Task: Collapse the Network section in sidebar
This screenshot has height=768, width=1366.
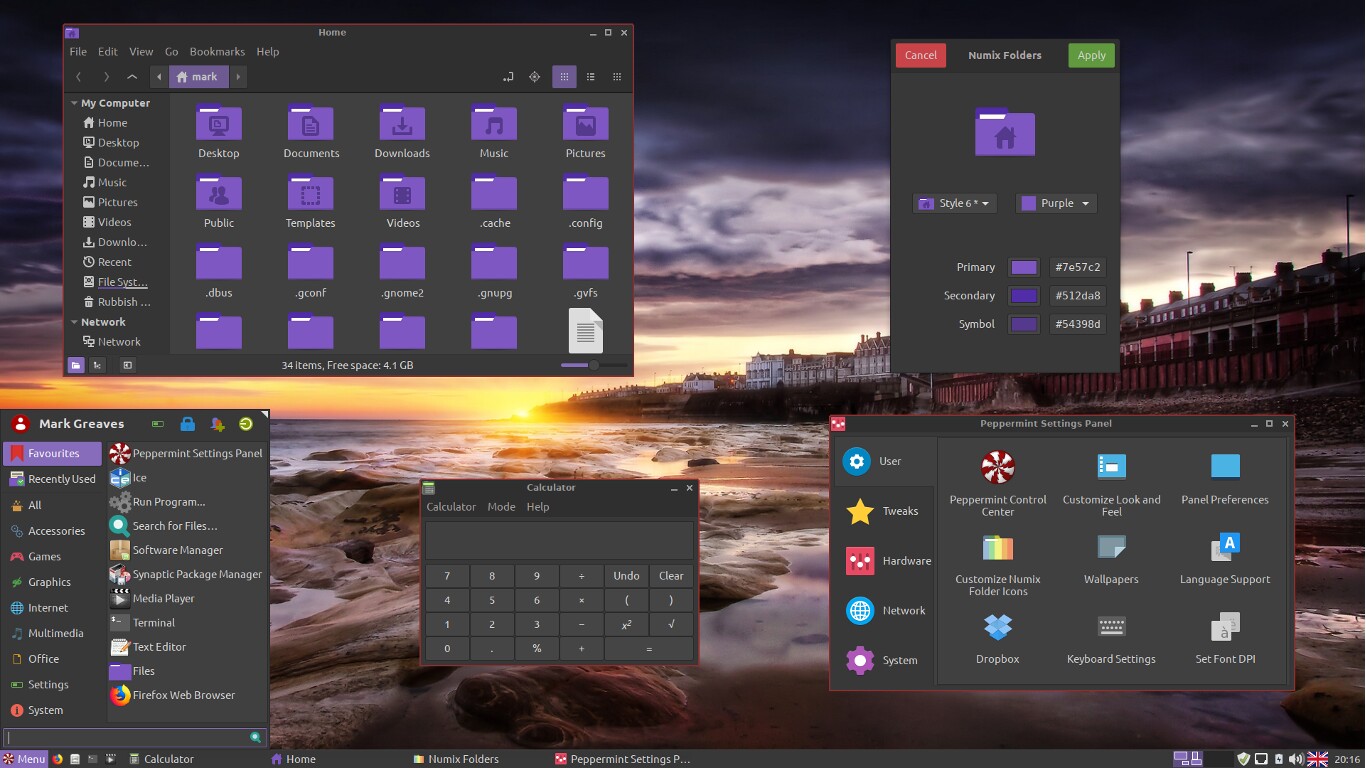Action: pyautogui.click(x=74, y=322)
